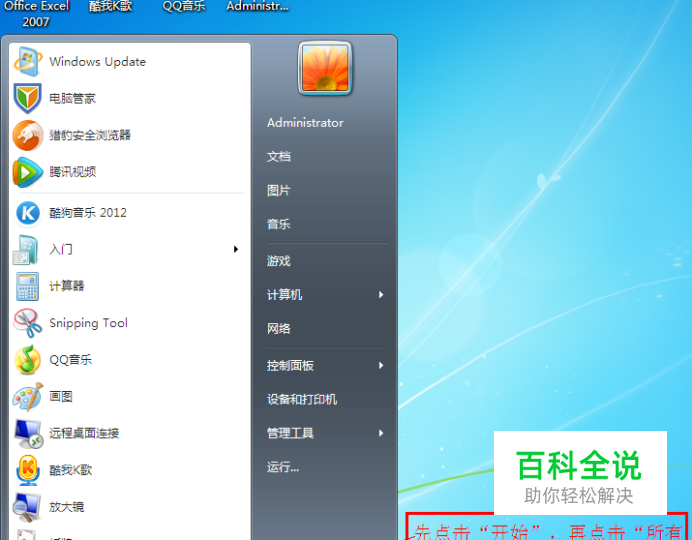The height and width of the screenshot is (540, 692).
Task: Open 音乐 library in right pane
Action: pos(278,224)
